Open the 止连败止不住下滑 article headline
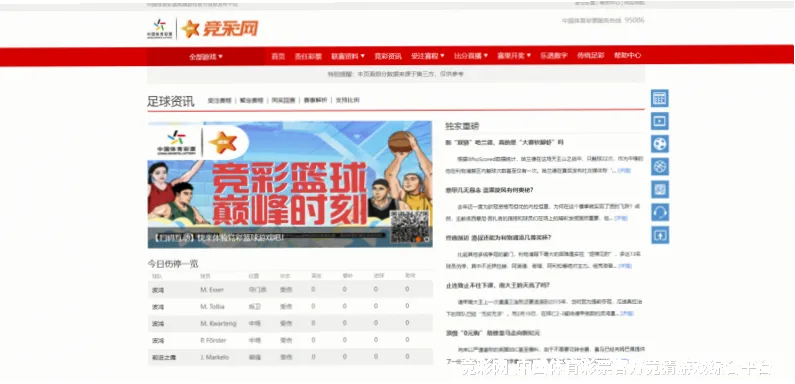Image resolution: width=795 pixels, height=384 pixels. (498, 286)
